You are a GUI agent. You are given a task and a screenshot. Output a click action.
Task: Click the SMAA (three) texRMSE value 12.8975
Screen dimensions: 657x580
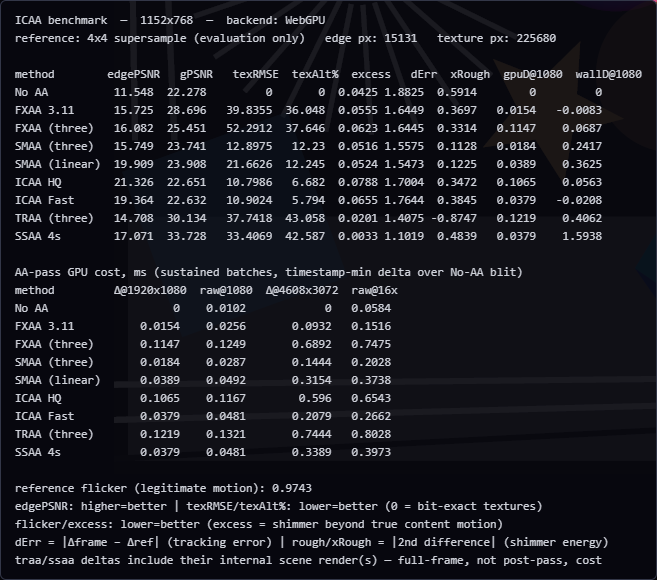[x=249, y=146]
